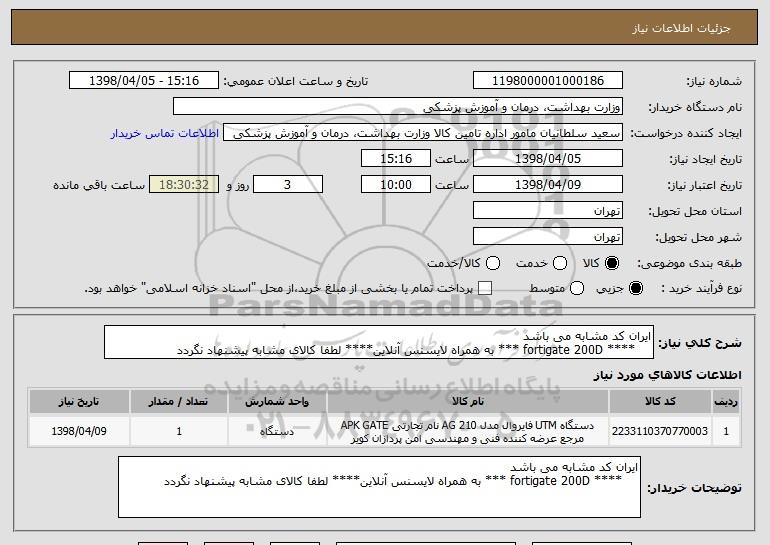Image resolution: width=770 pixels, height=545 pixels.
Task: Click product code 2233110370770003 cell
Action: point(660,431)
